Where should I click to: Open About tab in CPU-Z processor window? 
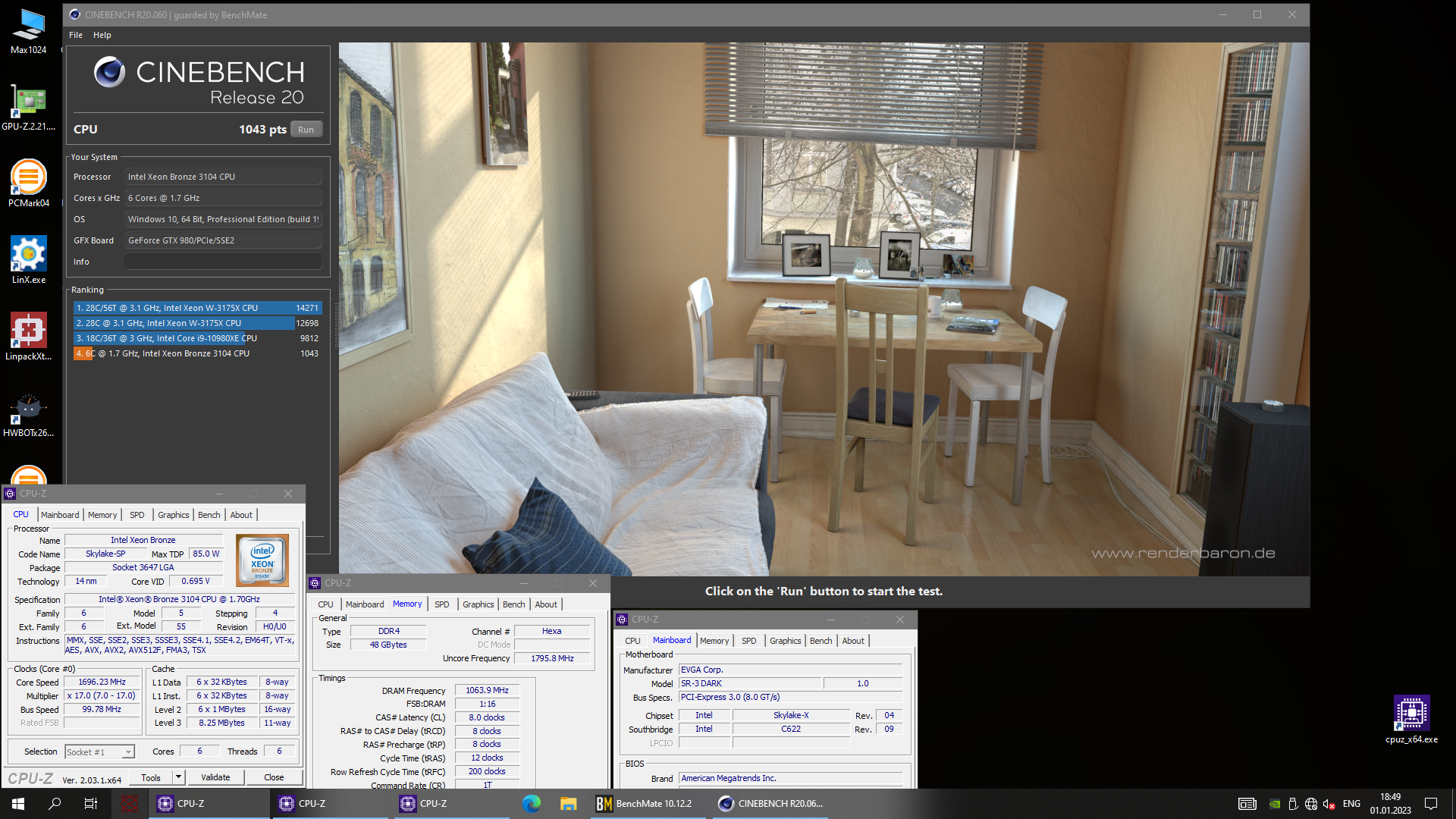click(x=241, y=515)
